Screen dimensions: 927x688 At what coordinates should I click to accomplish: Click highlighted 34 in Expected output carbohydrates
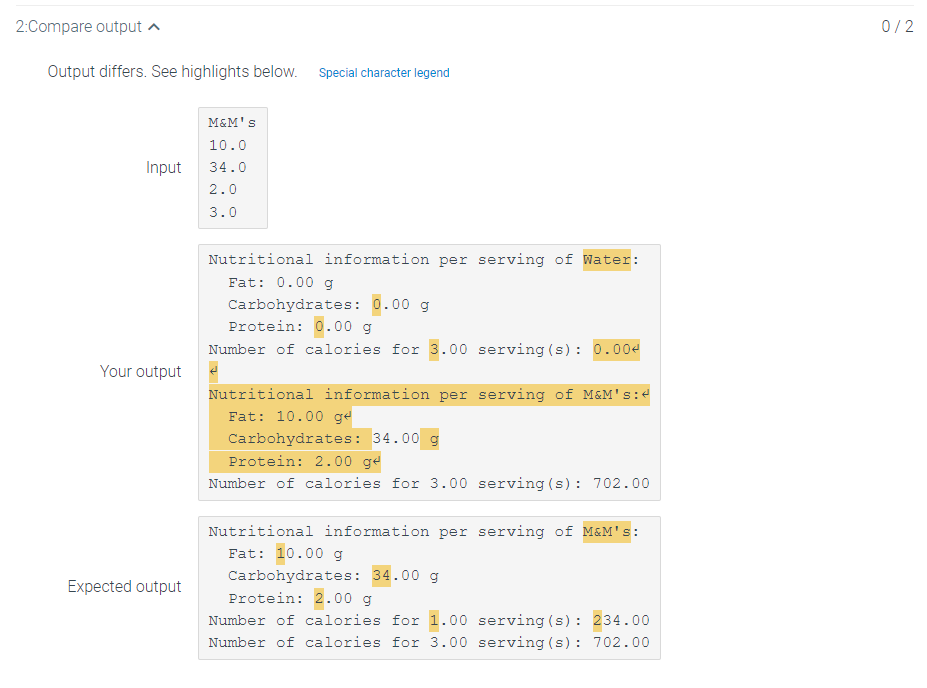[381, 576]
